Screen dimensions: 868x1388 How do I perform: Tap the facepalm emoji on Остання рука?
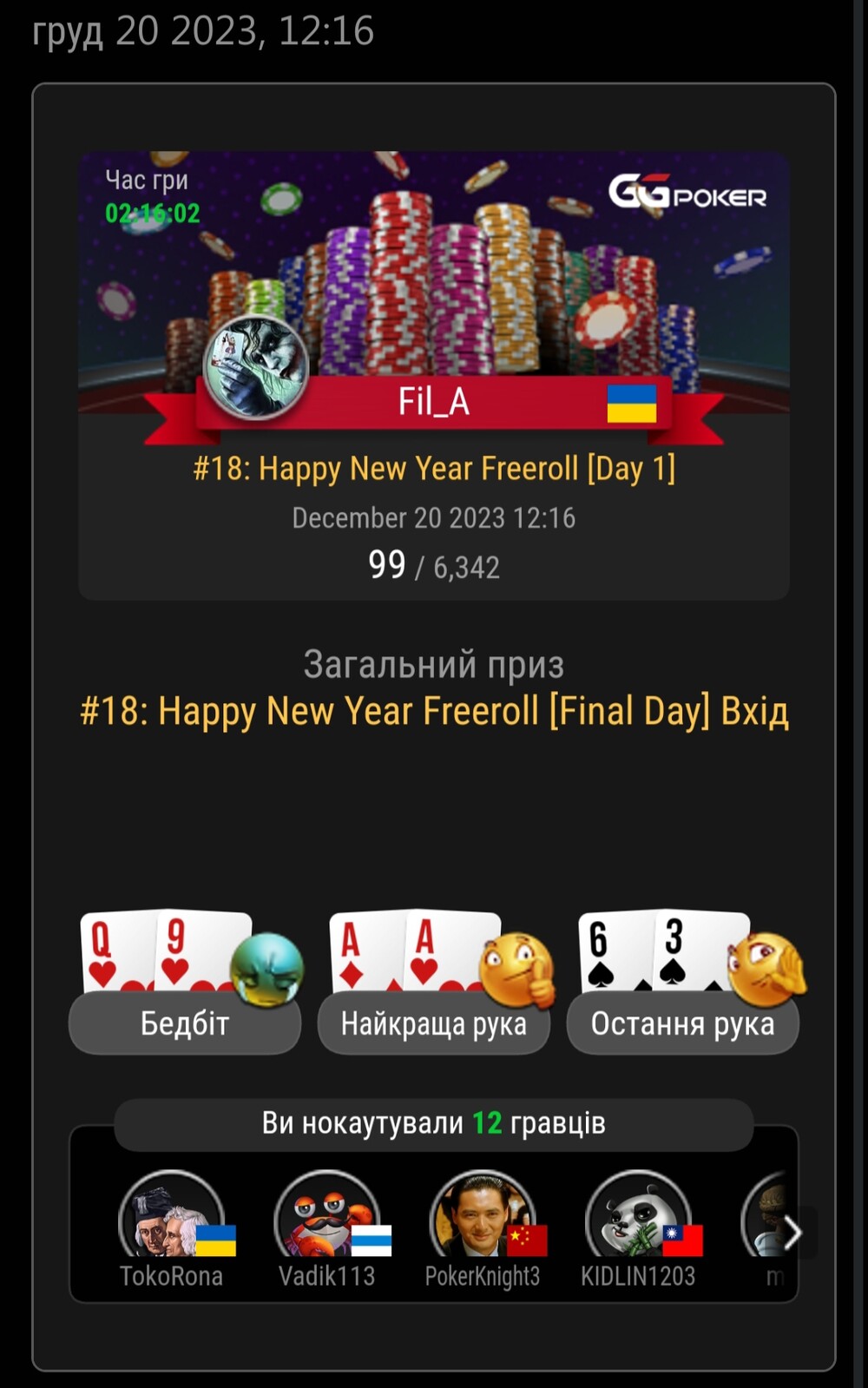pyautogui.click(x=767, y=970)
